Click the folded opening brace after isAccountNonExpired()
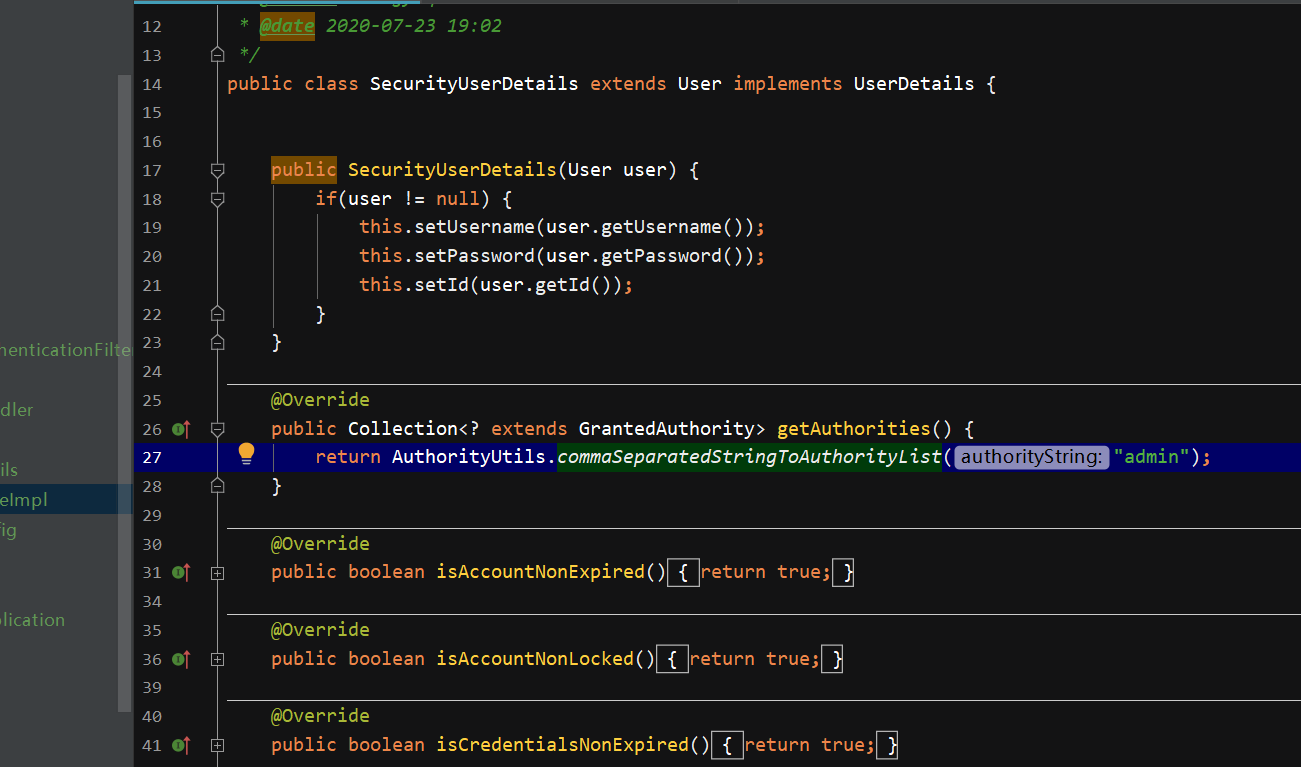 click(x=683, y=573)
